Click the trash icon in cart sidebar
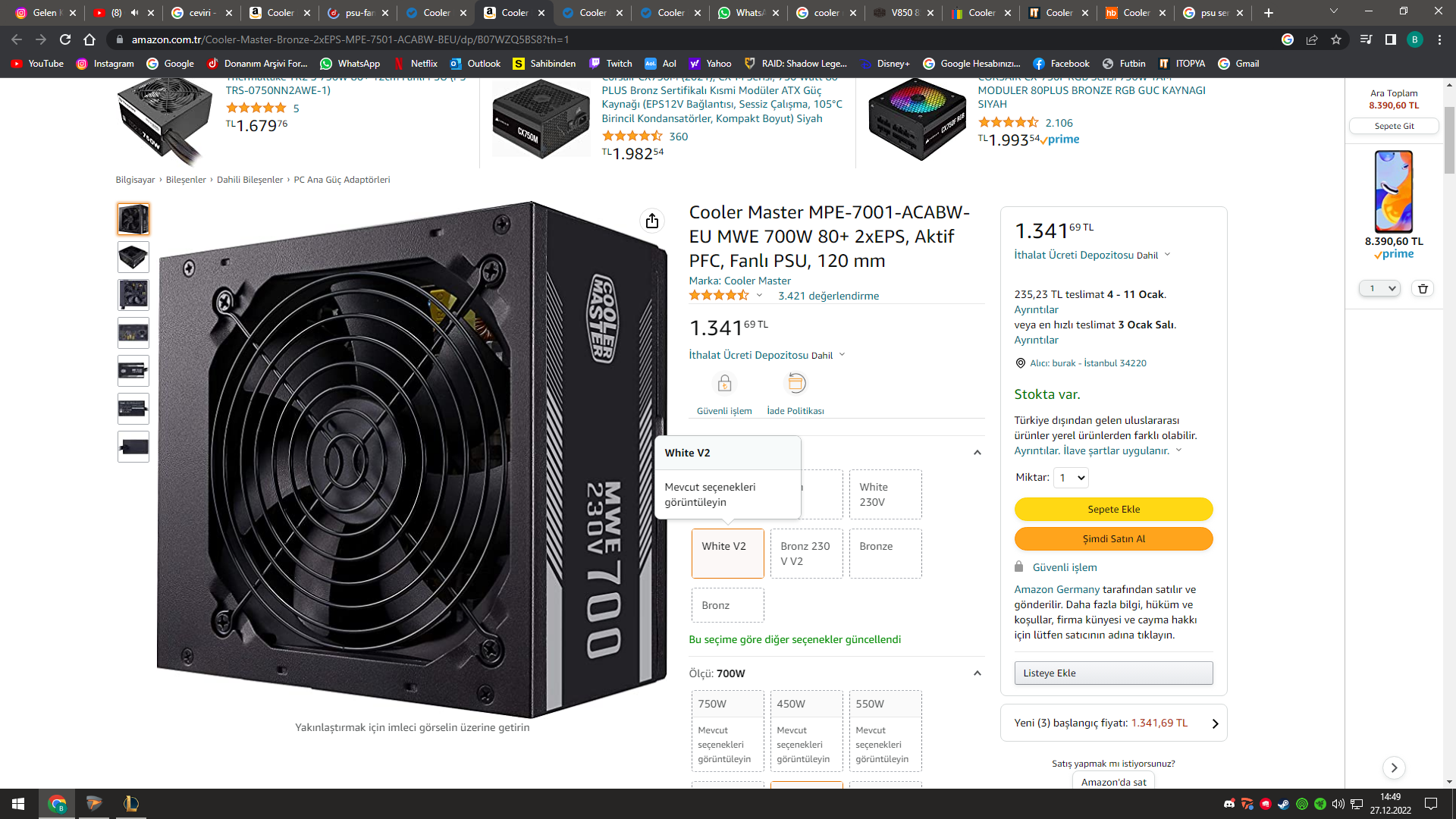Viewport: 1456px width, 819px height. (1423, 288)
